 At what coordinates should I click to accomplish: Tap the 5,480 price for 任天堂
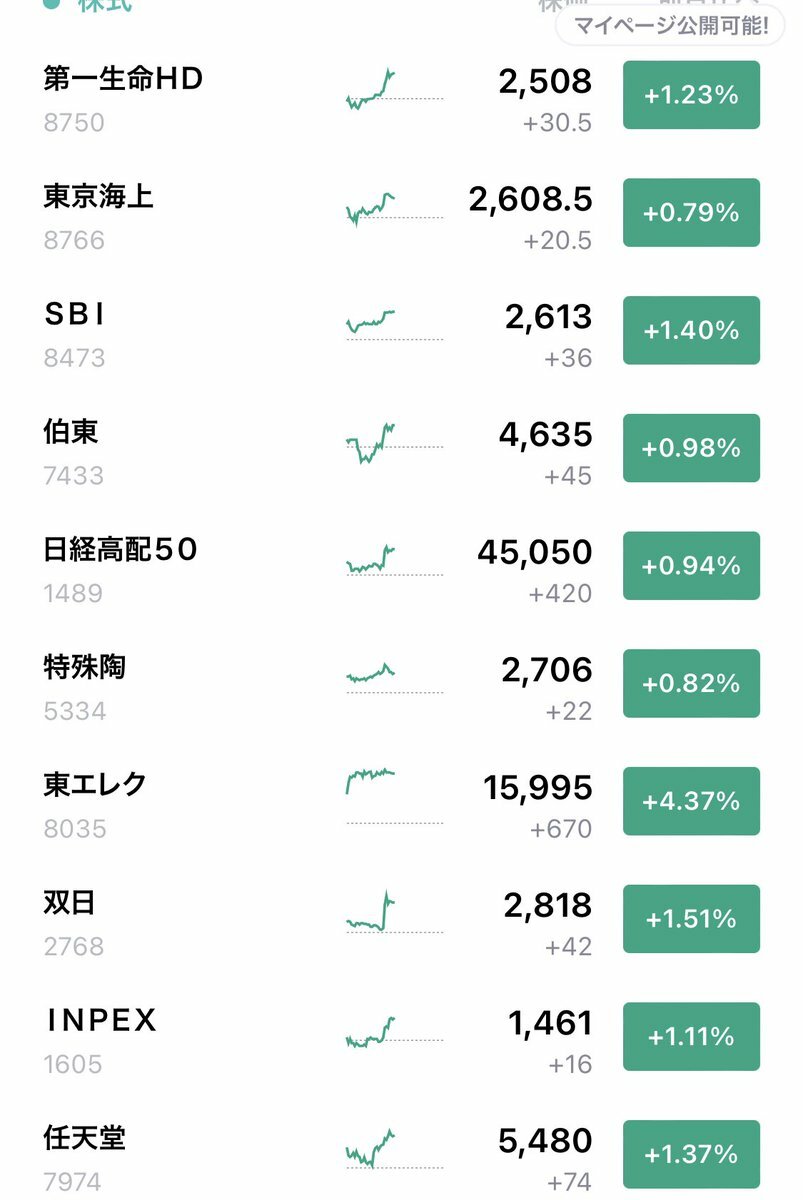click(547, 1140)
